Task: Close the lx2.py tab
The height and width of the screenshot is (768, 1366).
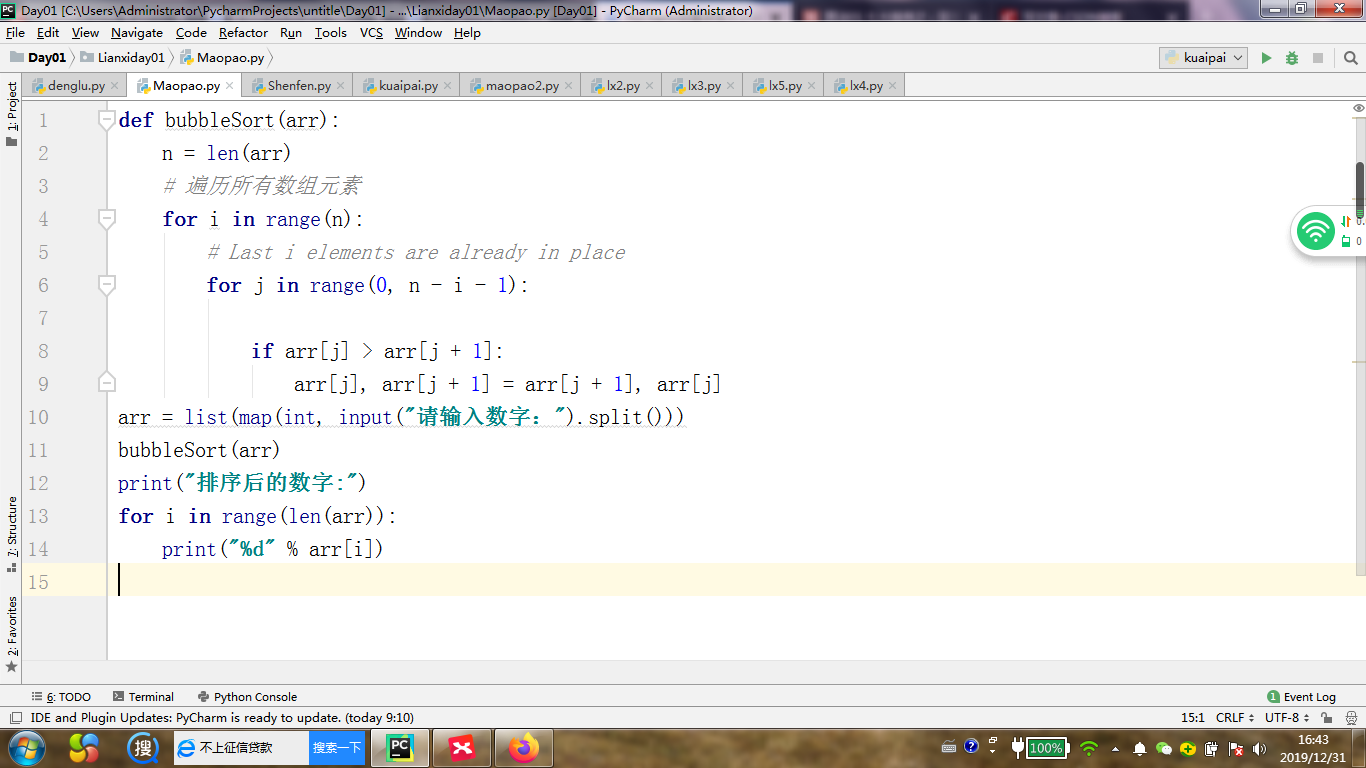Action: pos(650,87)
